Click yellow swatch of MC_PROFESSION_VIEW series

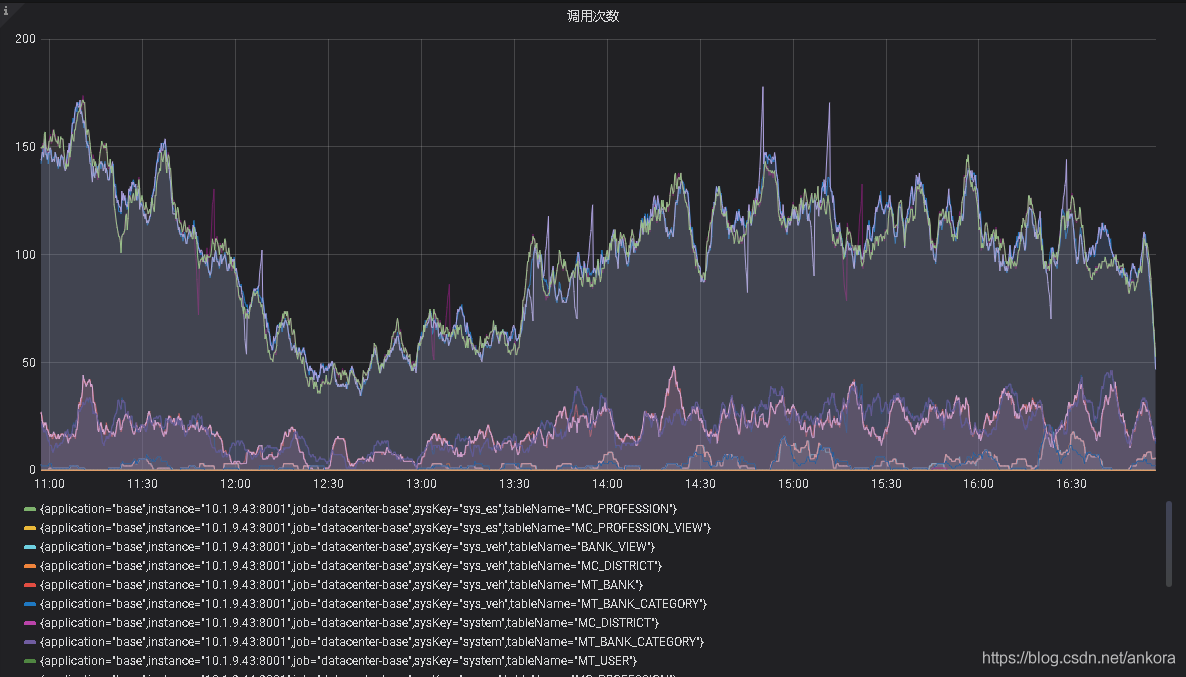[30, 528]
